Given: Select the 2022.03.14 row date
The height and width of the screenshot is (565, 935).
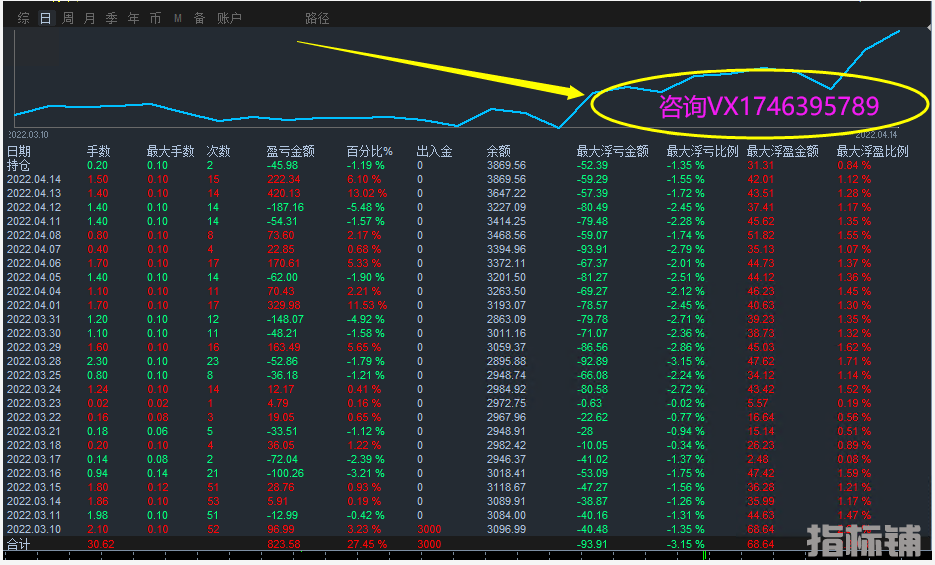Looking at the screenshot, I should (x=33, y=501).
